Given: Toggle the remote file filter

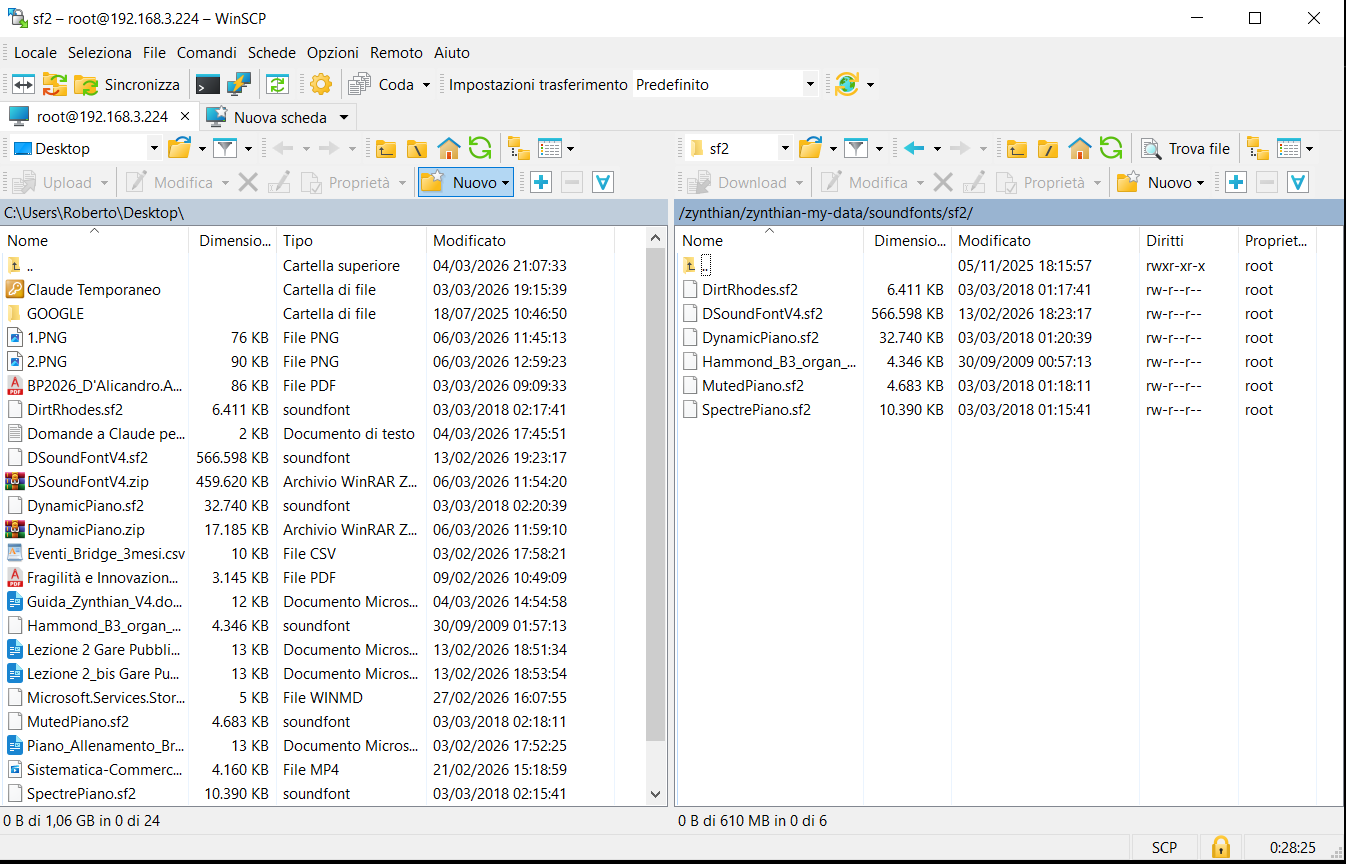Looking at the screenshot, I should [856, 149].
